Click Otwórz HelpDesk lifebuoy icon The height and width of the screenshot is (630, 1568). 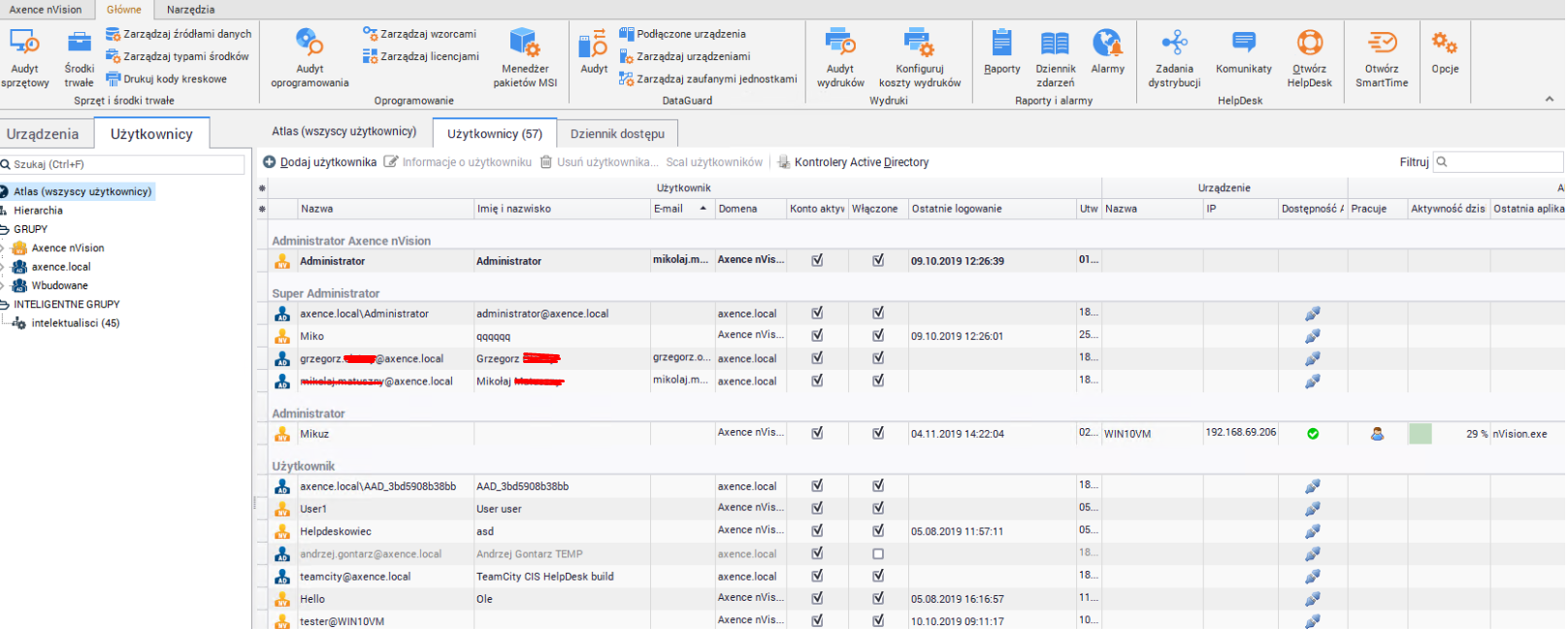(1309, 45)
